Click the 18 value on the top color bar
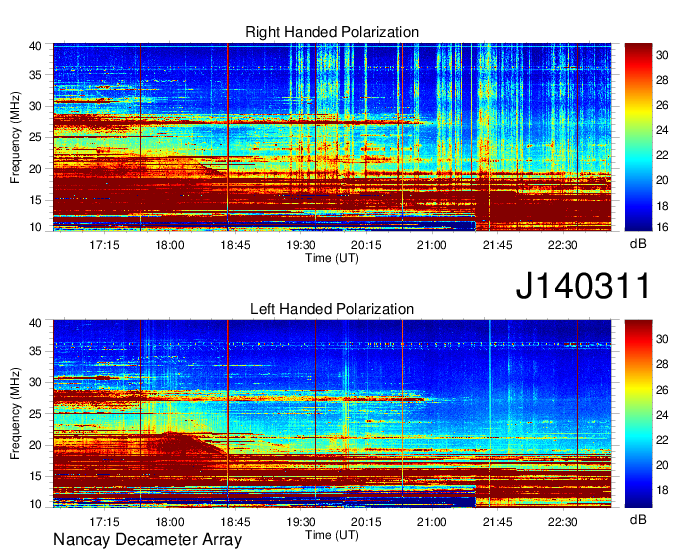 tap(662, 206)
